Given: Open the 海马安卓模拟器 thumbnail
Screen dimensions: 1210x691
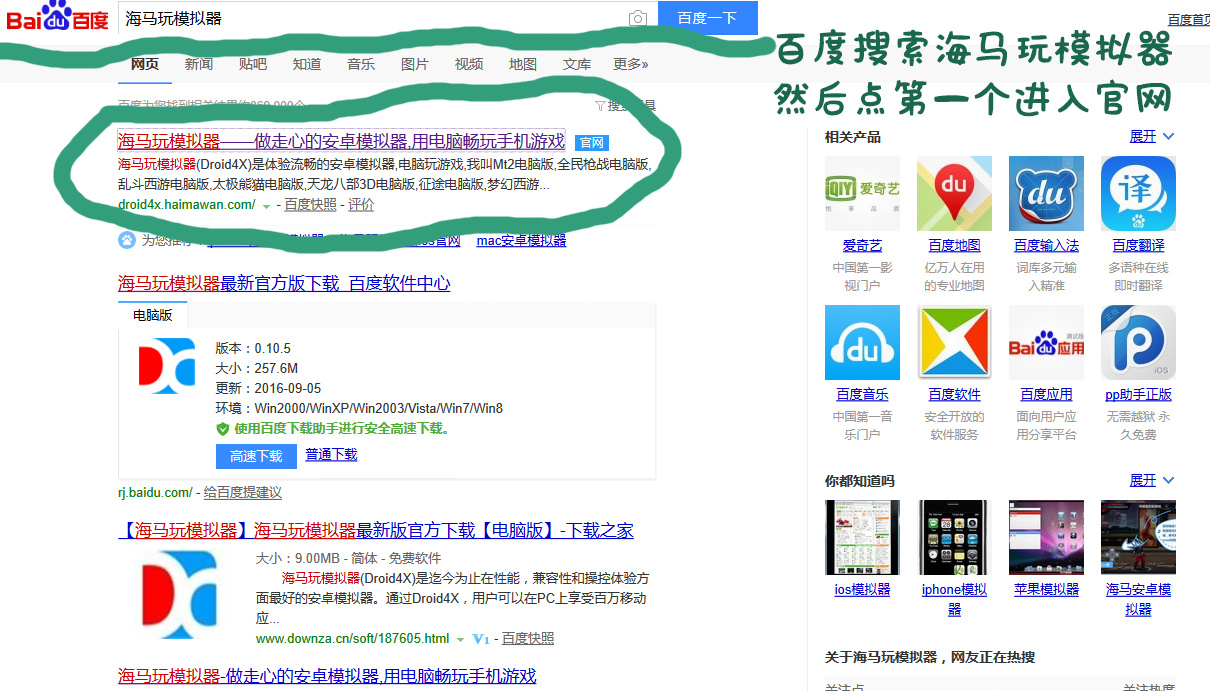Looking at the screenshot, I should (x=1138, y=537).
